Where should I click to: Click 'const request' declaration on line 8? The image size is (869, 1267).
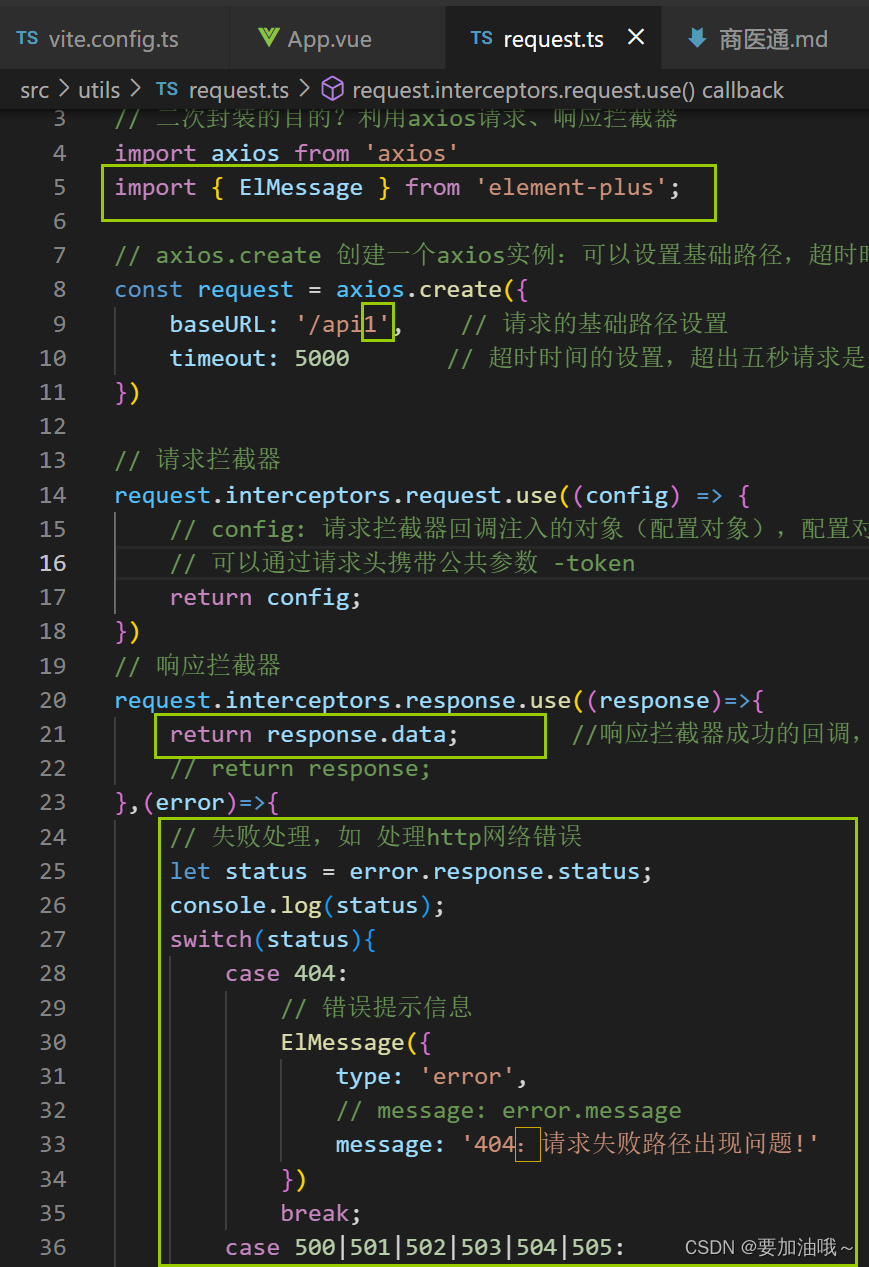pos(205,290)
